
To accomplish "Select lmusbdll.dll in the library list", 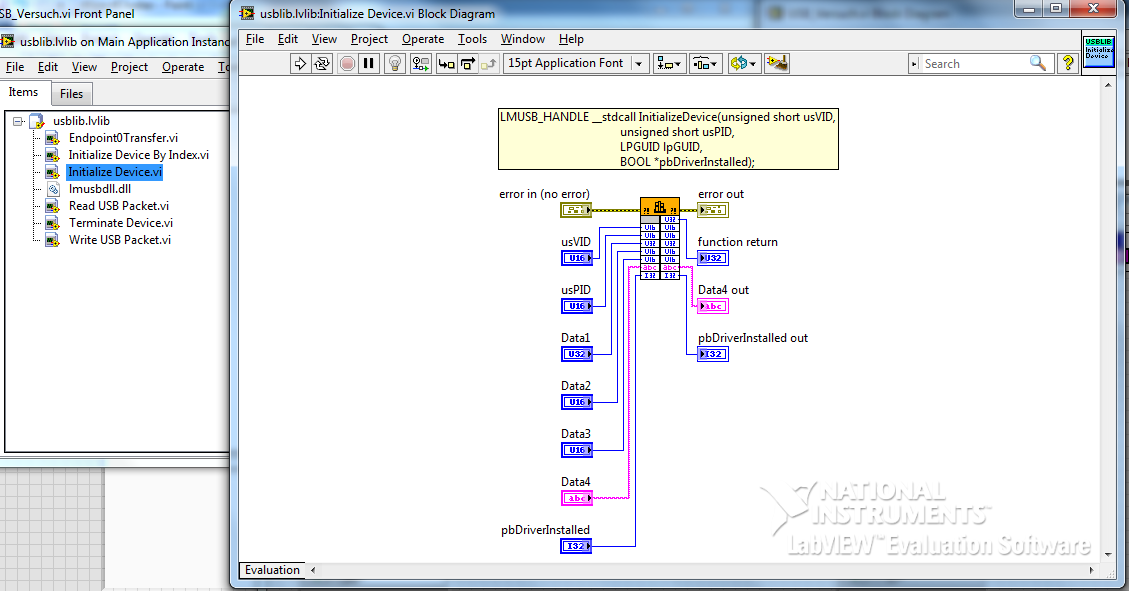I will [x=99, y=189].
